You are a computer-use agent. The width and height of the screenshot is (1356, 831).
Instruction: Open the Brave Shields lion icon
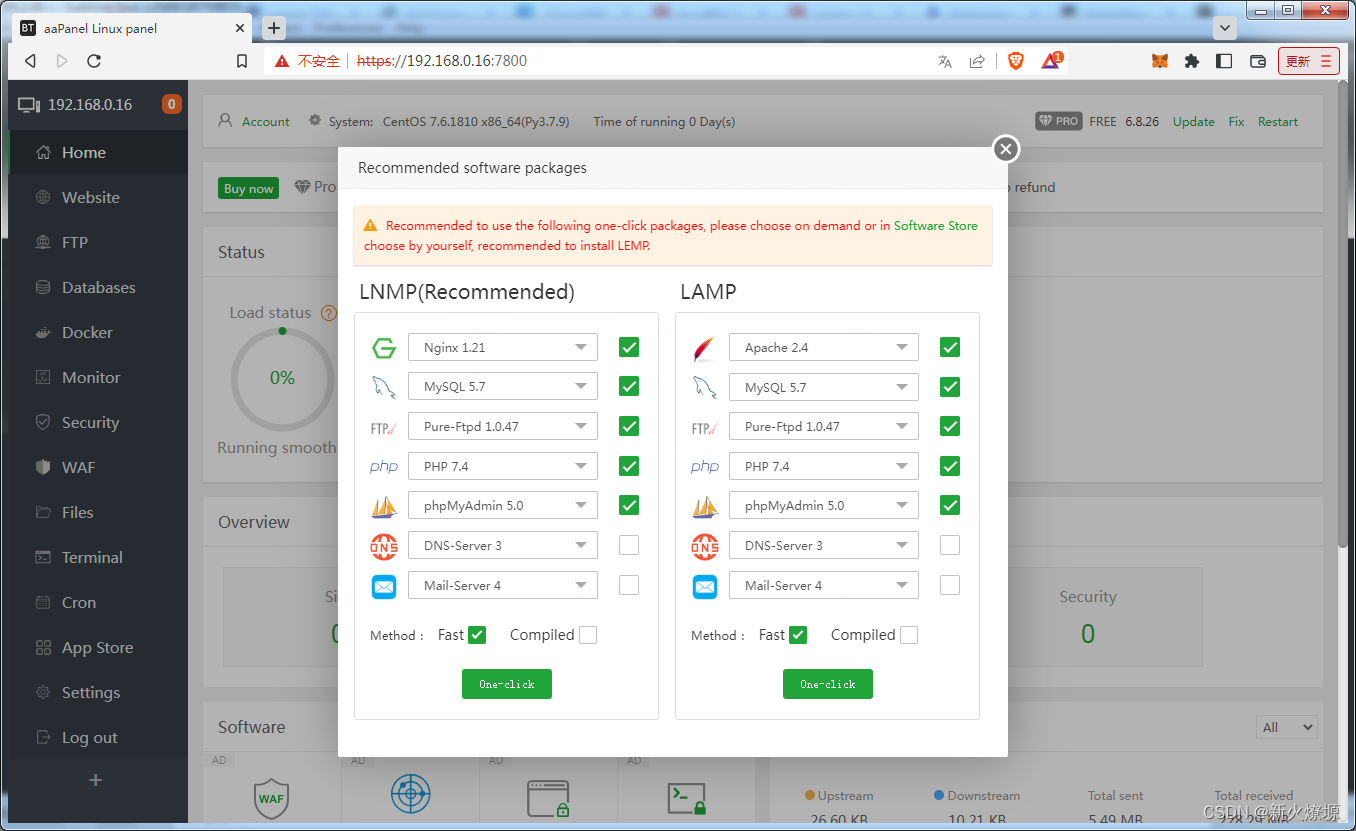click(x=1016, y=61)
